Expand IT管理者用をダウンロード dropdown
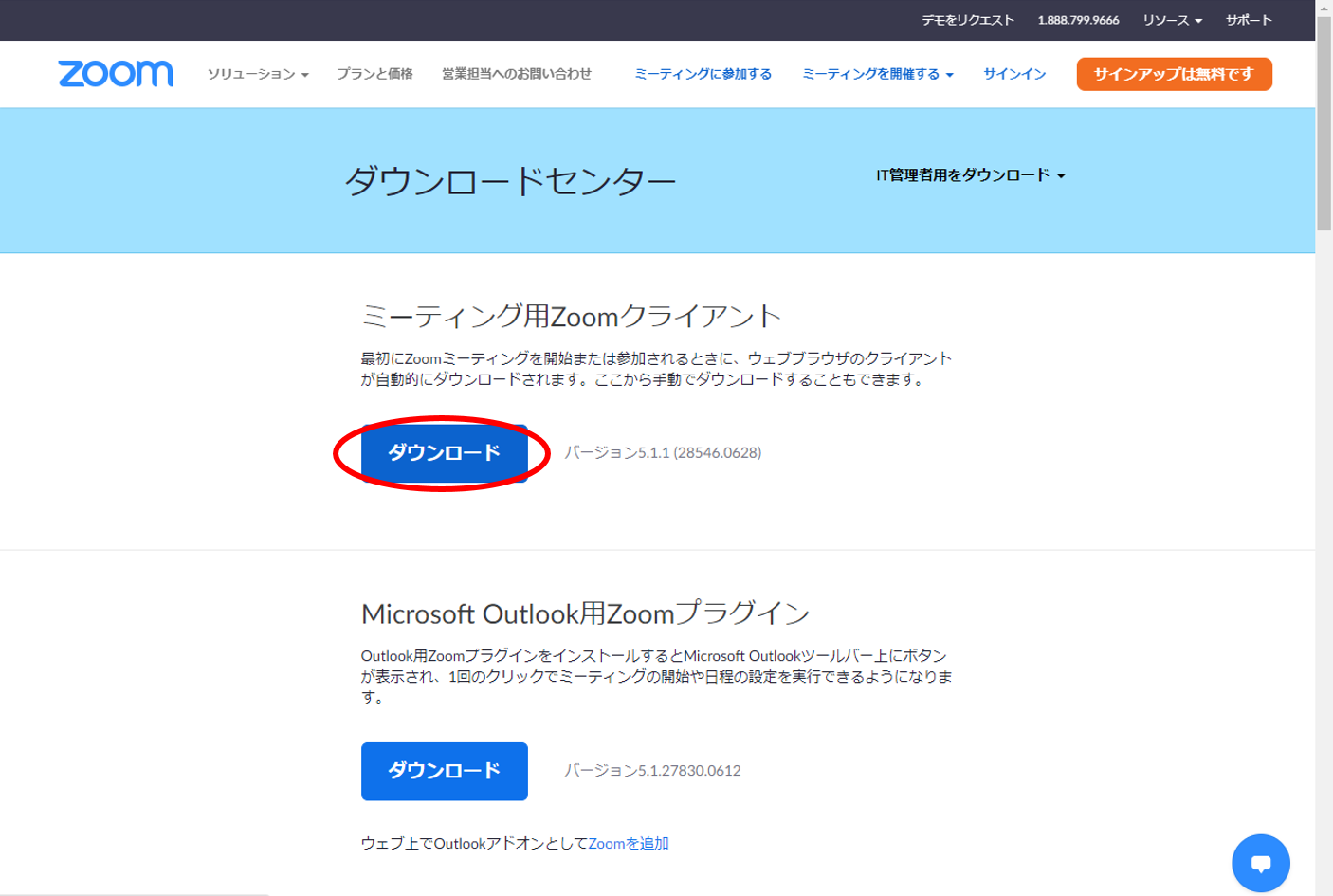 tap(971, 175)
